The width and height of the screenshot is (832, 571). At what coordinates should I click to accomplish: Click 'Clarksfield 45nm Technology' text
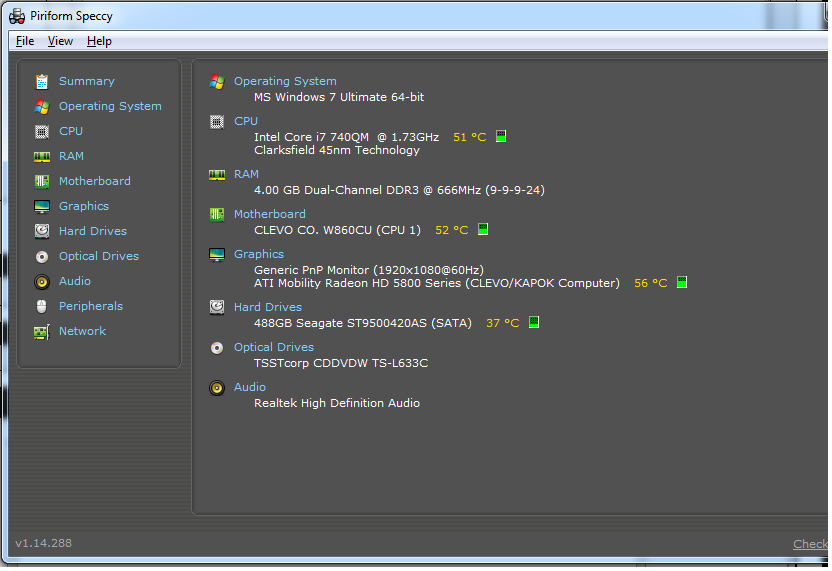(x=336, y=150)
